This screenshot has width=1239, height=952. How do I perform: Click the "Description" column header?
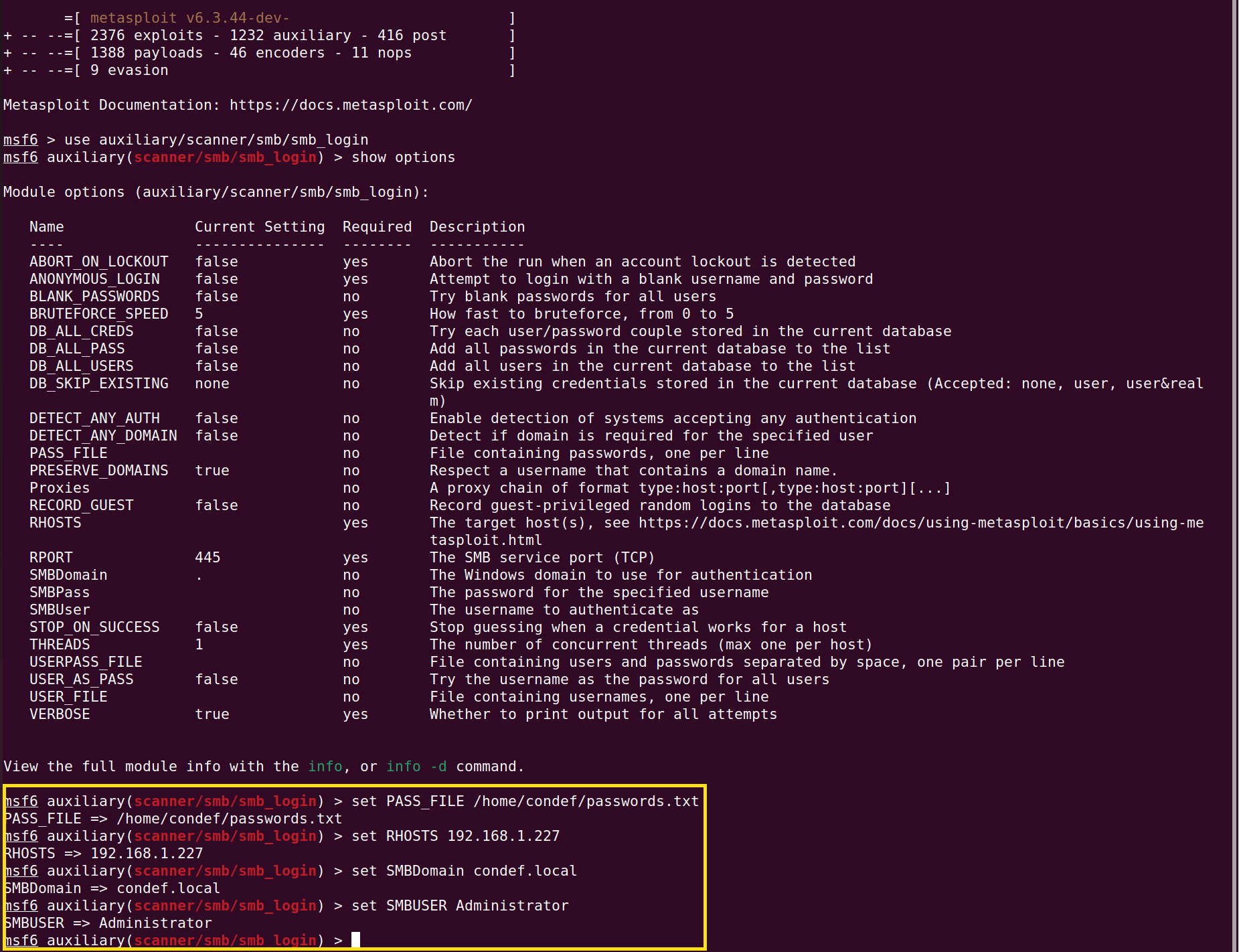click(x=477, y=227)
